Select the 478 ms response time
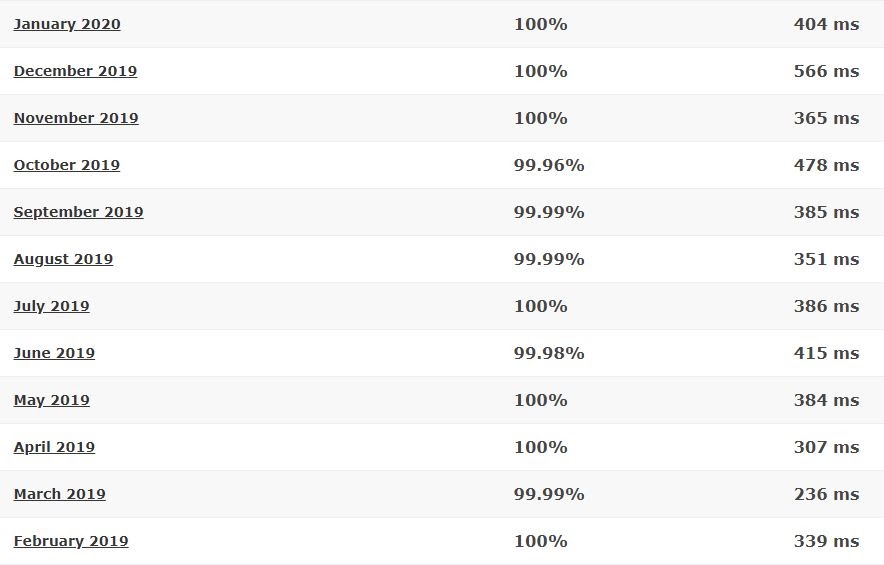The height and width of the screenshot is (565, 884). (x=826, y=165)
